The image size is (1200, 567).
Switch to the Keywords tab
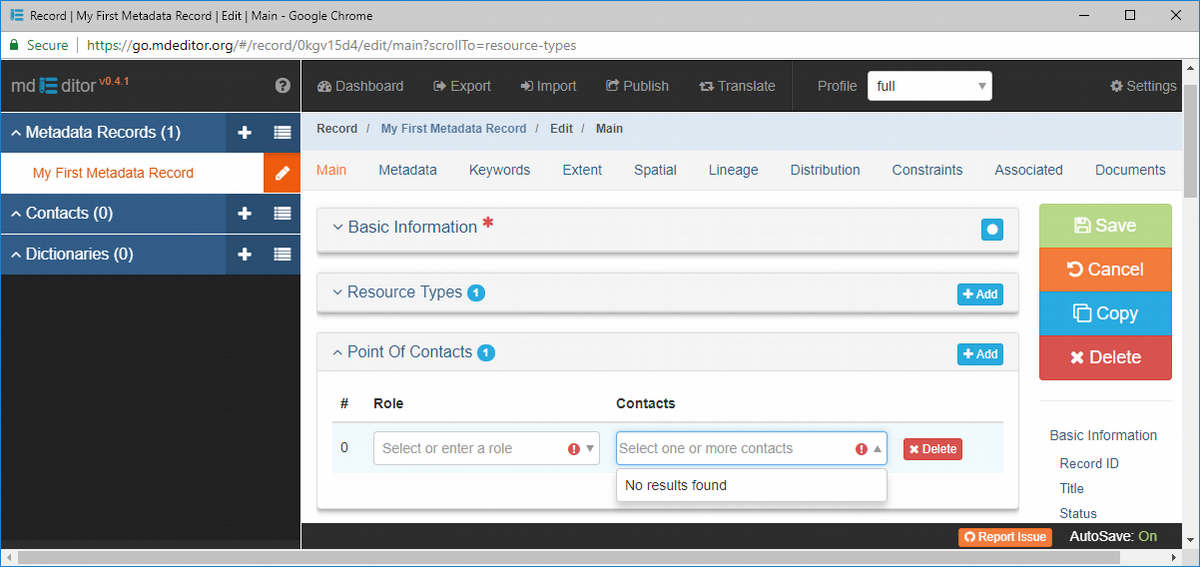click(x=499, y=170)
